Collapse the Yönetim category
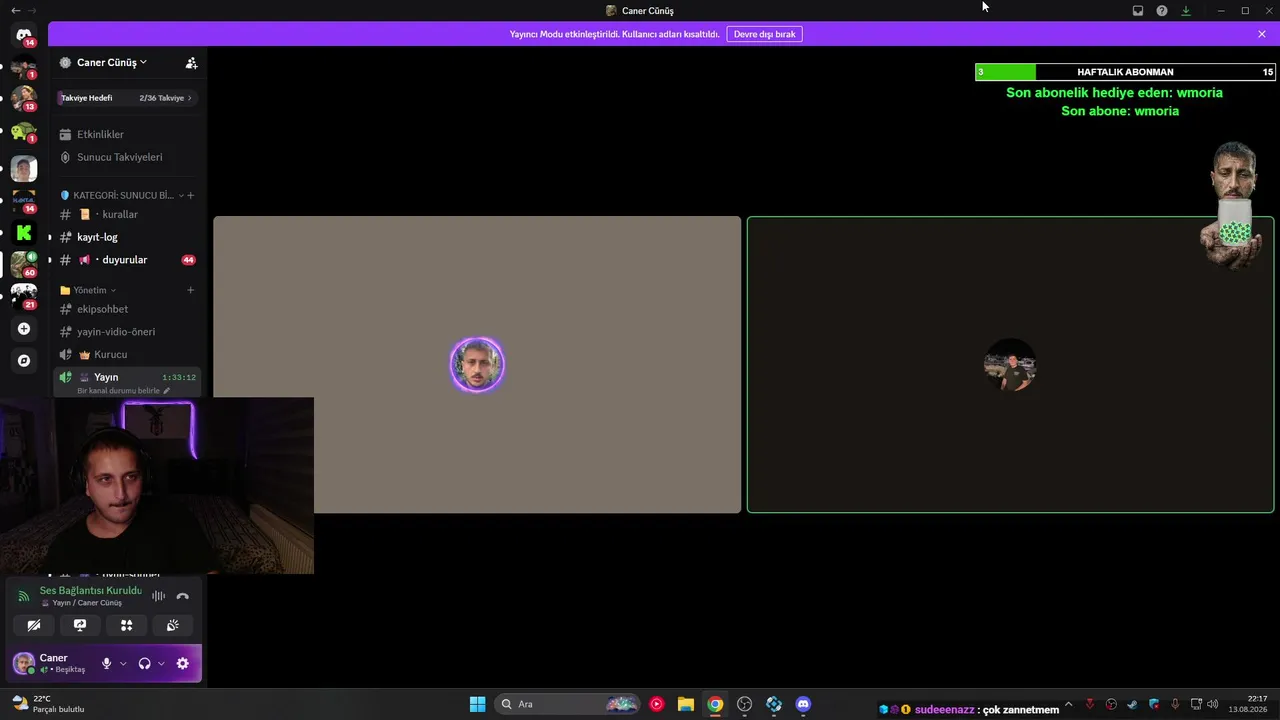The height and width of the screenshot is (720, 1280). click(x=89, y=290)
